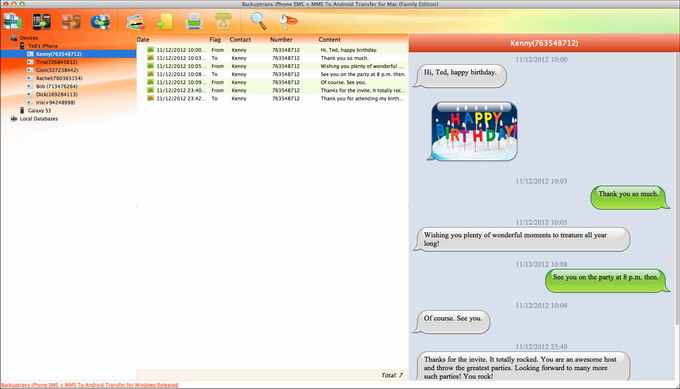Click the Devices computer icon in tree

click(x=14, y=38)
